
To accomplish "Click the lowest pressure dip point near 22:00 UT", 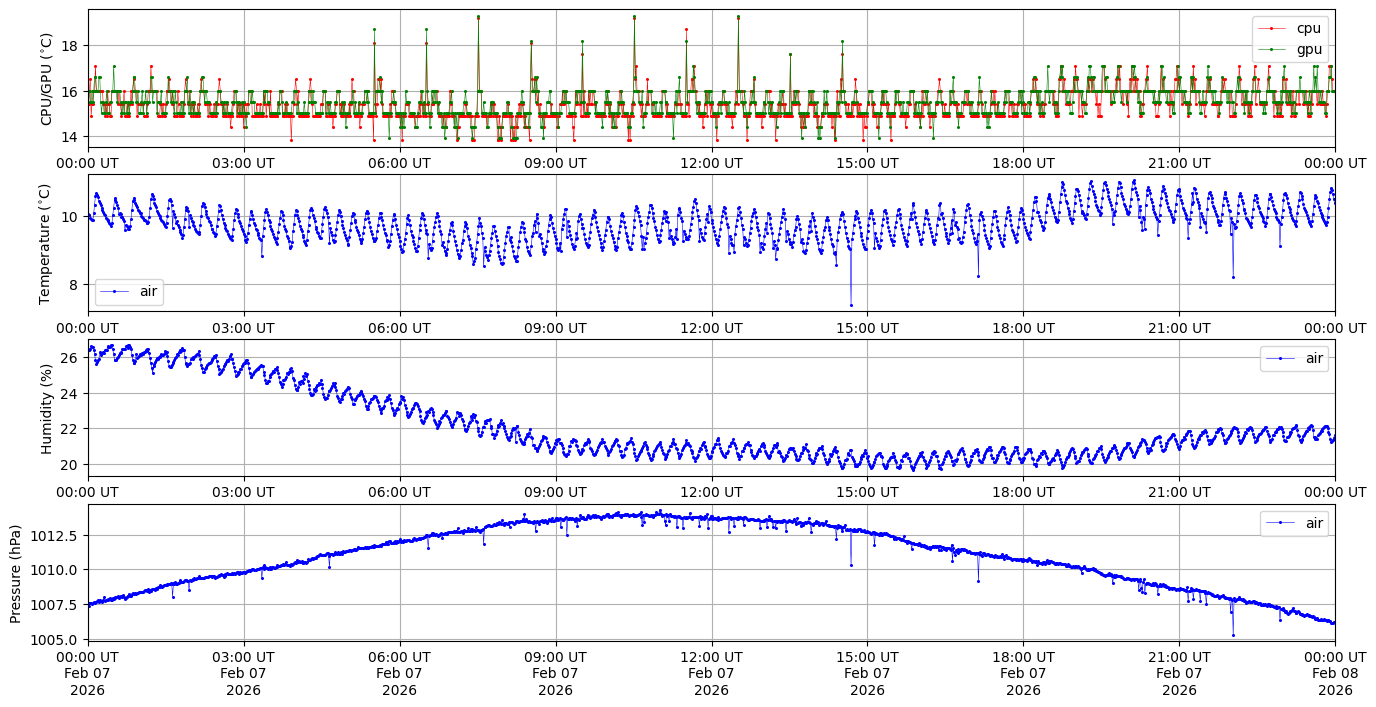I will click(x=1233, y=635).
